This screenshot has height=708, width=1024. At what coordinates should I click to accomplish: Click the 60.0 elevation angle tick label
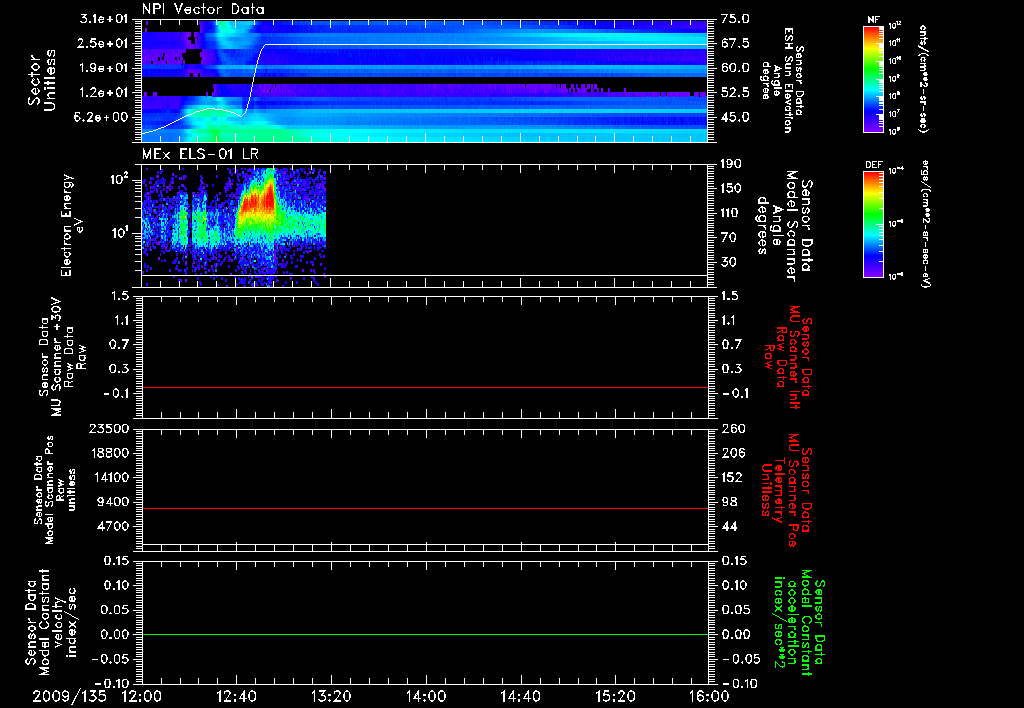[x=735, y=68]
